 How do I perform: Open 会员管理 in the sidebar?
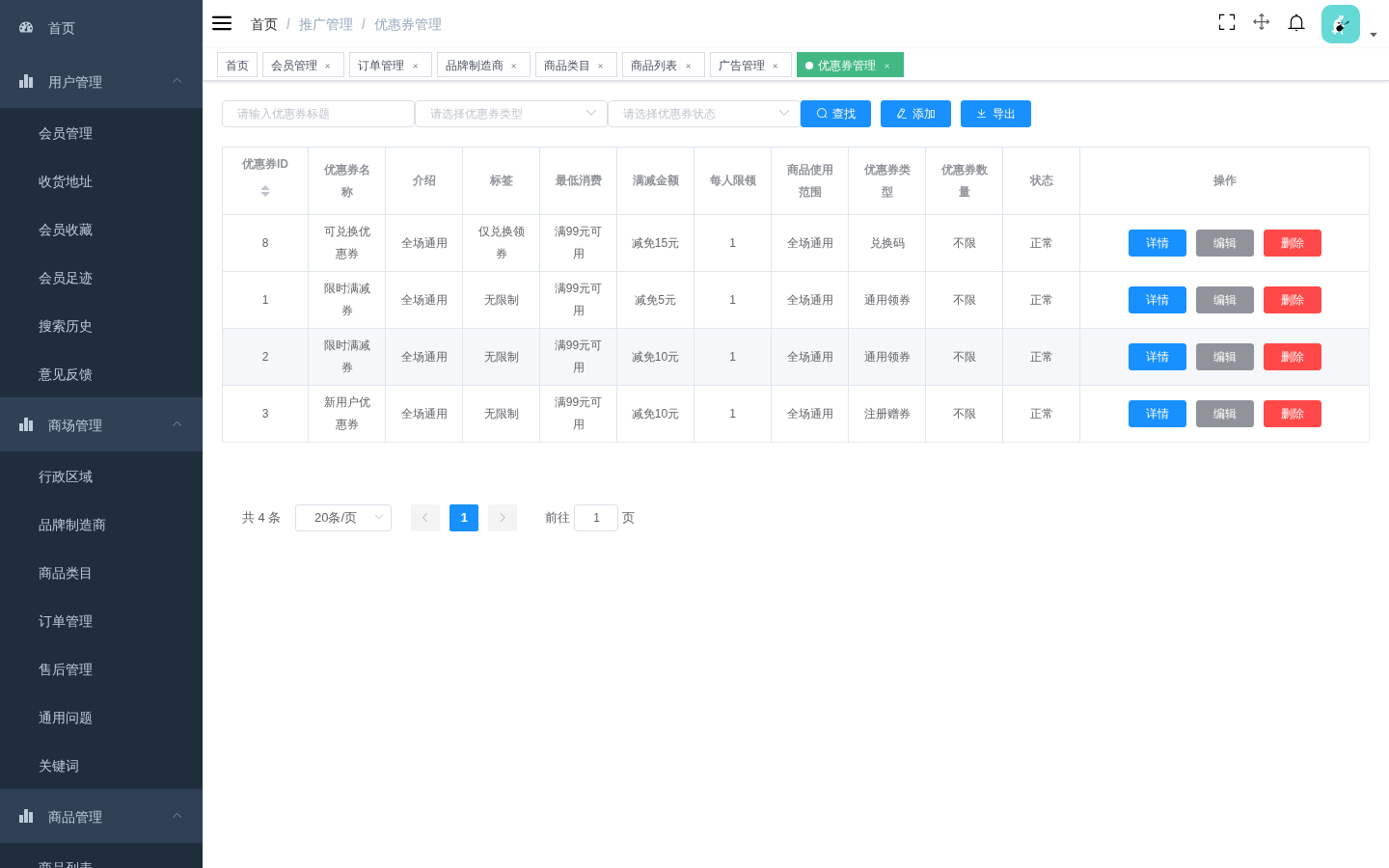[101, 133]
